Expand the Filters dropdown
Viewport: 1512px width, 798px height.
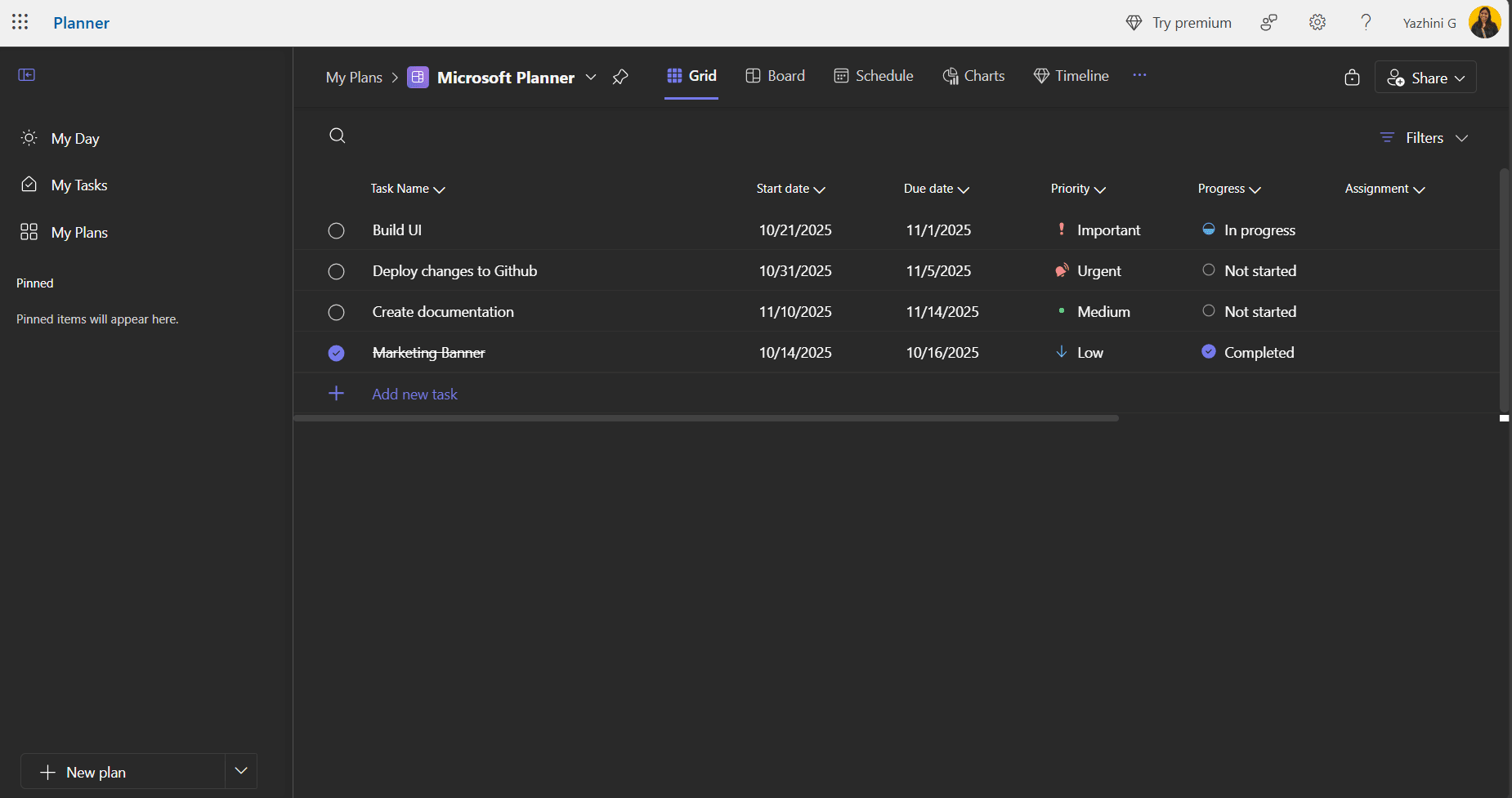[1425, 138]
